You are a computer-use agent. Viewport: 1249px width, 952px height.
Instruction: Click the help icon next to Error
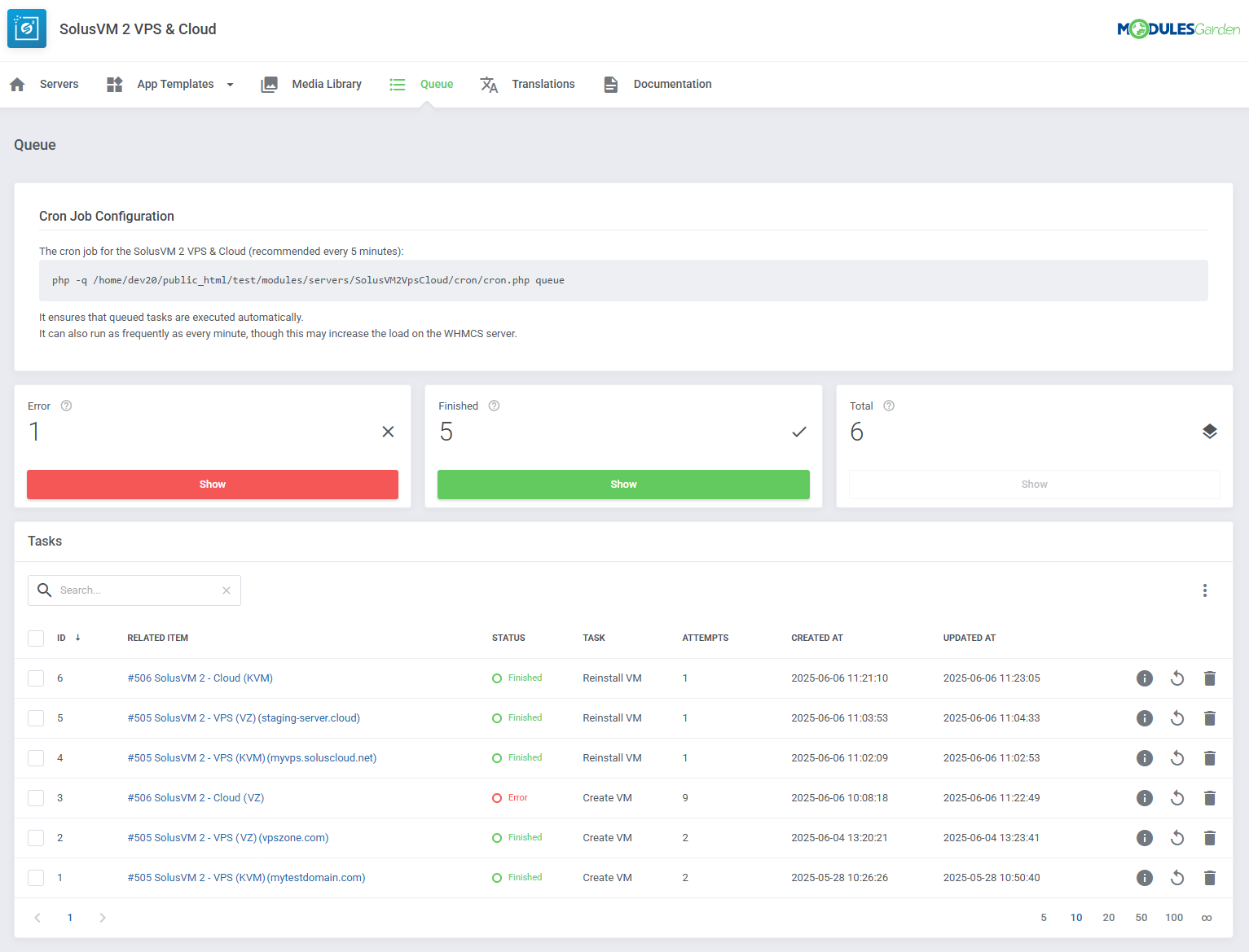click(x=67, y=406)
